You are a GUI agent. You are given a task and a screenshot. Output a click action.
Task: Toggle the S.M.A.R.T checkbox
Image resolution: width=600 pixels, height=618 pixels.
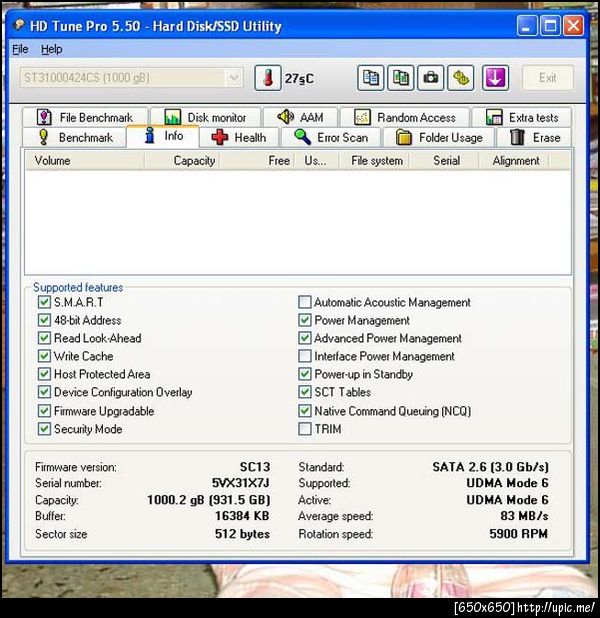click(44, 302)
